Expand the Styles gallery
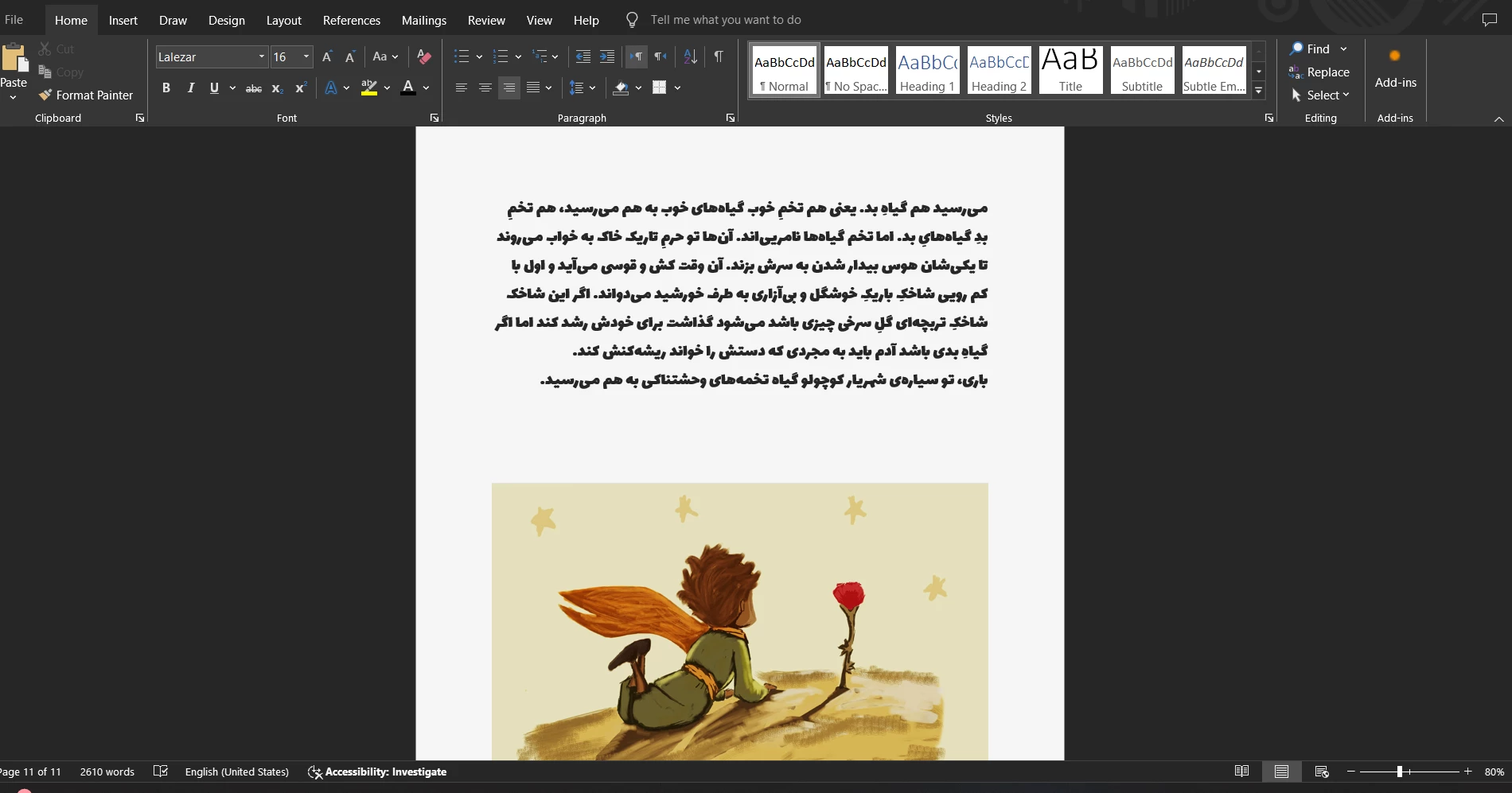Image resolution: width=1512 pixels, height=793 pixels. (1259, 91)
